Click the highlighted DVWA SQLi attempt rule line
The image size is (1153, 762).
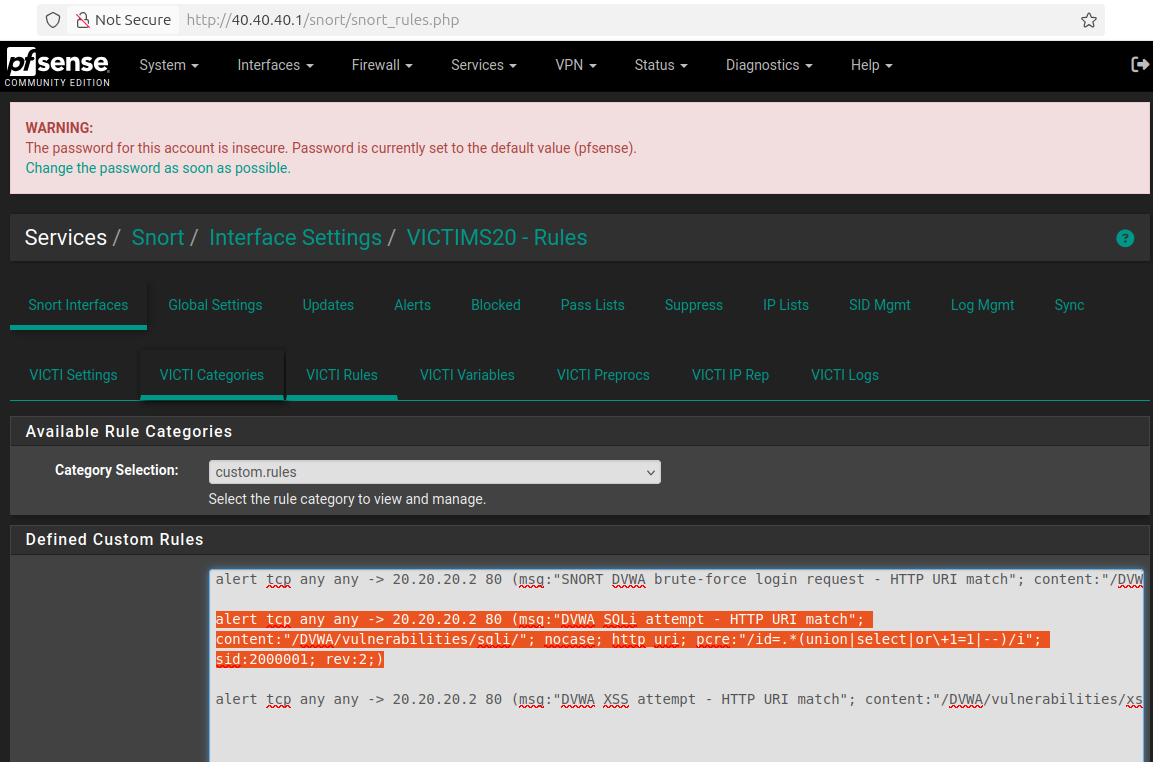pyautogui.click(x=543, y=620)
